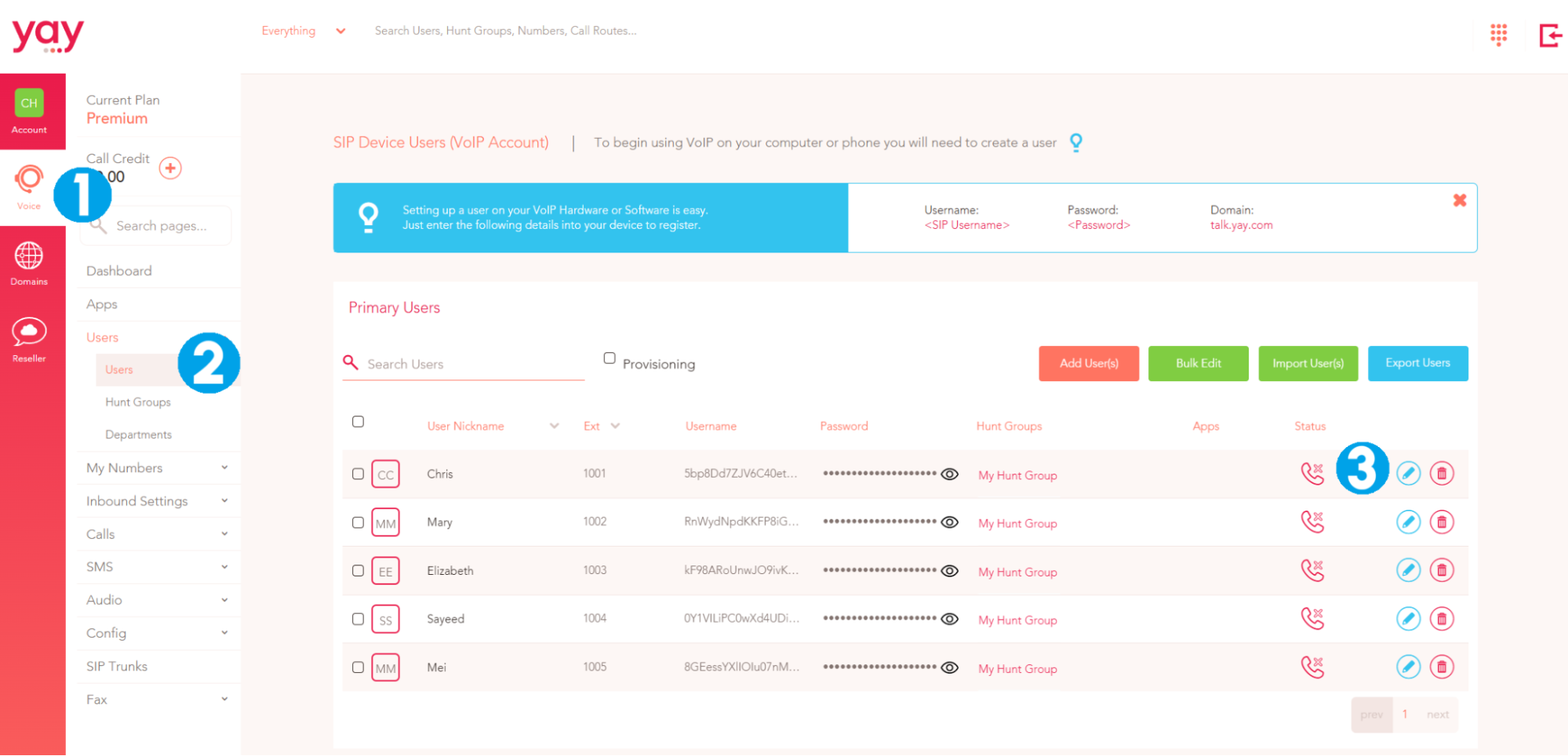Click the phone status icon for Mary

(x=1312, y=522)
